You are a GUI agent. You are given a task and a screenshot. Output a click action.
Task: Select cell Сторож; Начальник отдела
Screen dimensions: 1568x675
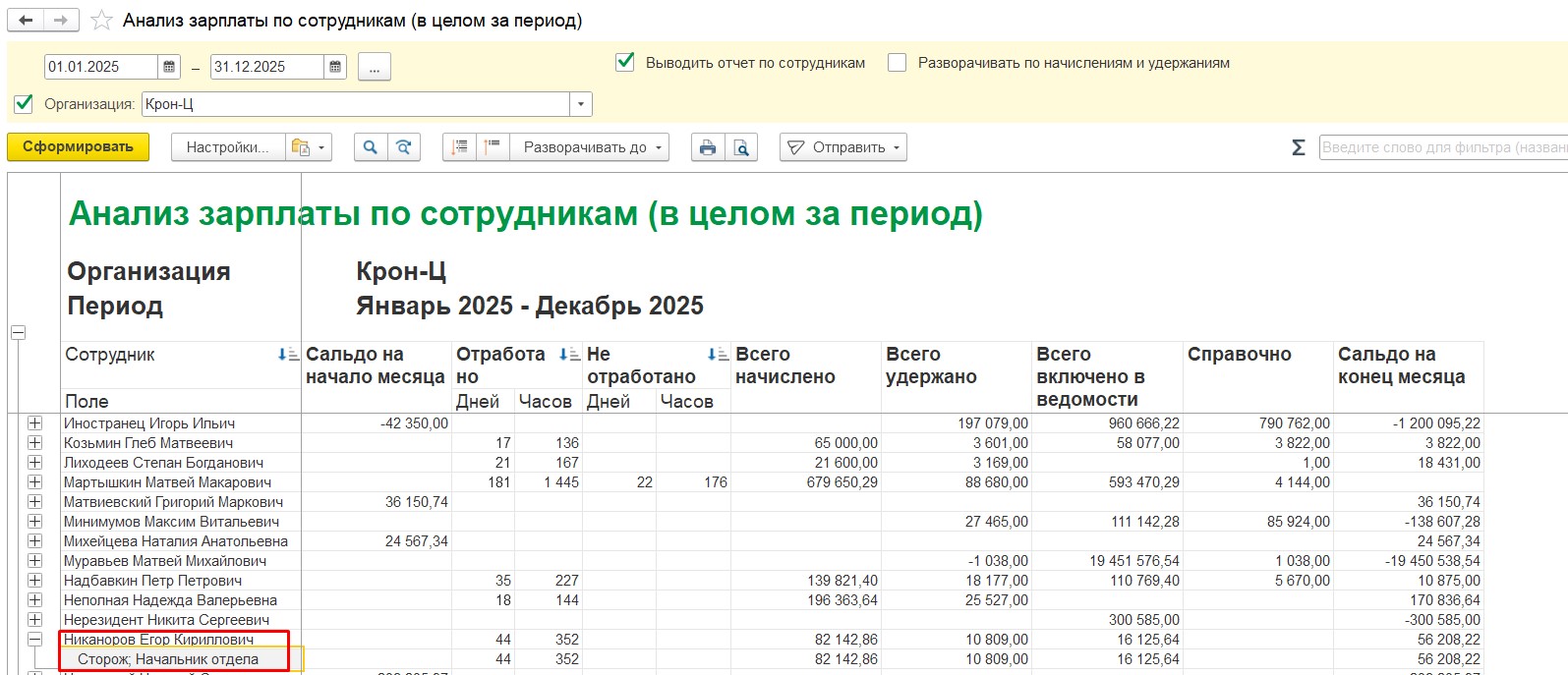[181, 659]
